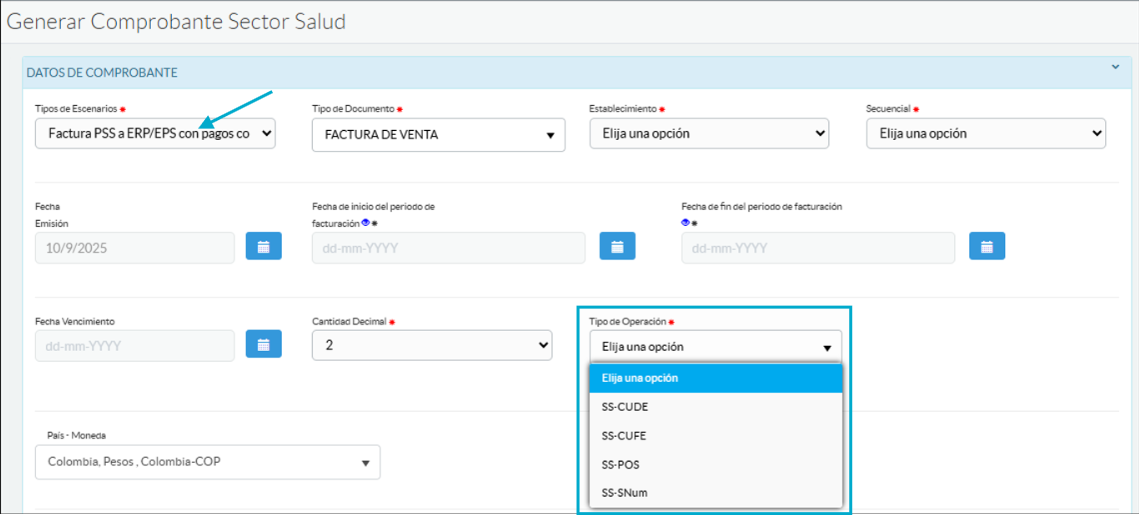Collapse the Datos de Comprobante panel
The height and width of the screenshot is (515, 1139).
pos(1115,68)
